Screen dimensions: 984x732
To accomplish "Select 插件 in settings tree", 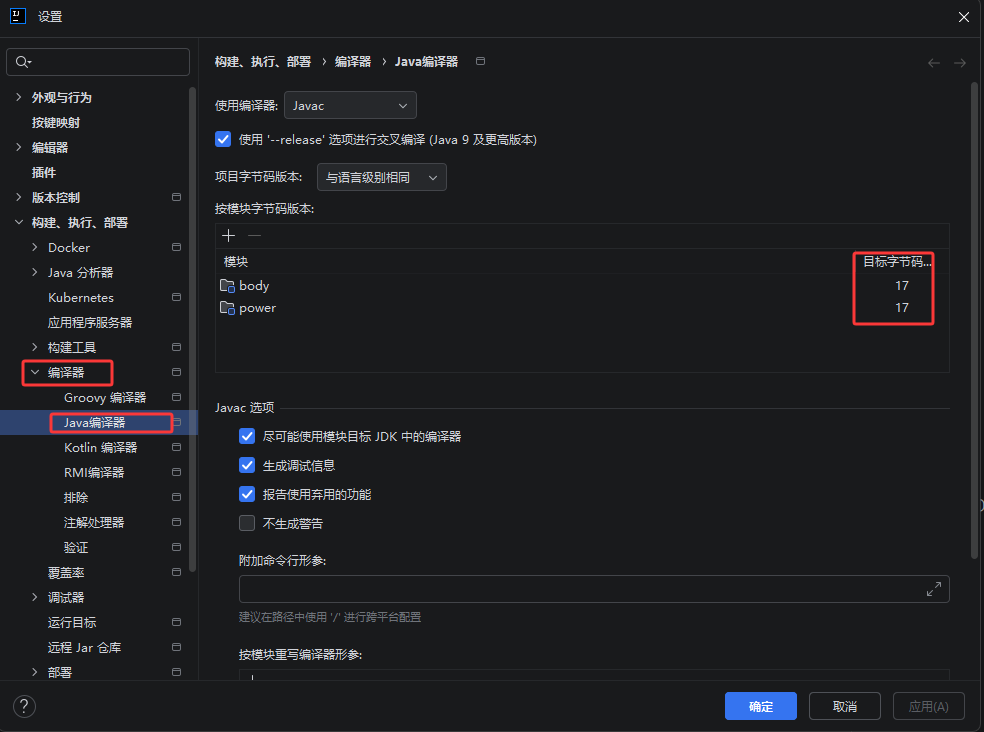I will (44, 172).
